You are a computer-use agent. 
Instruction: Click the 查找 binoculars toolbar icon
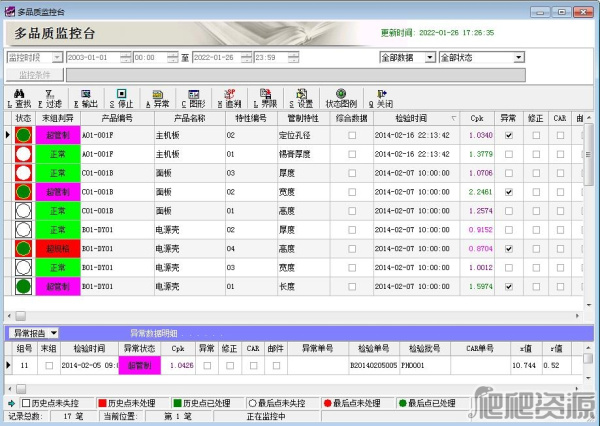[19, 94]
